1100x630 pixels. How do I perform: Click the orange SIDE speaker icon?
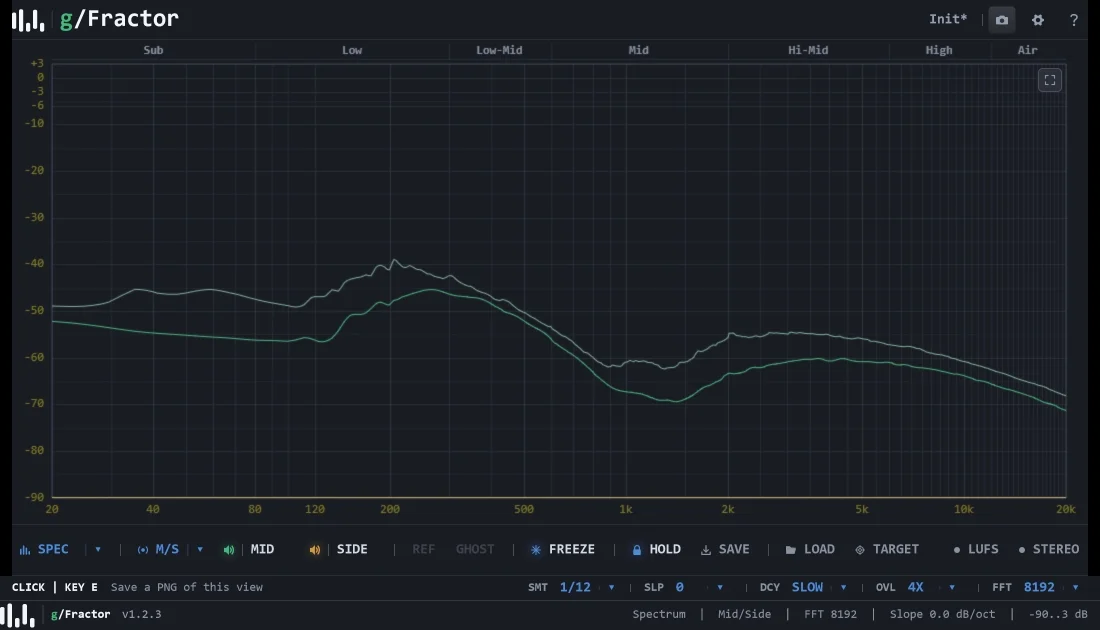pos(315,550)
